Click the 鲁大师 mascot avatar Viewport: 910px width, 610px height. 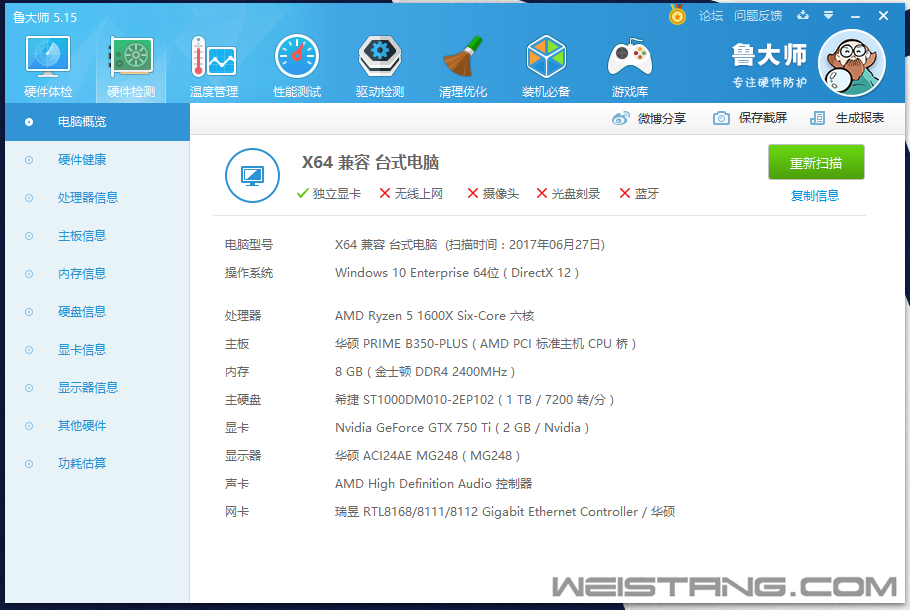851,63
